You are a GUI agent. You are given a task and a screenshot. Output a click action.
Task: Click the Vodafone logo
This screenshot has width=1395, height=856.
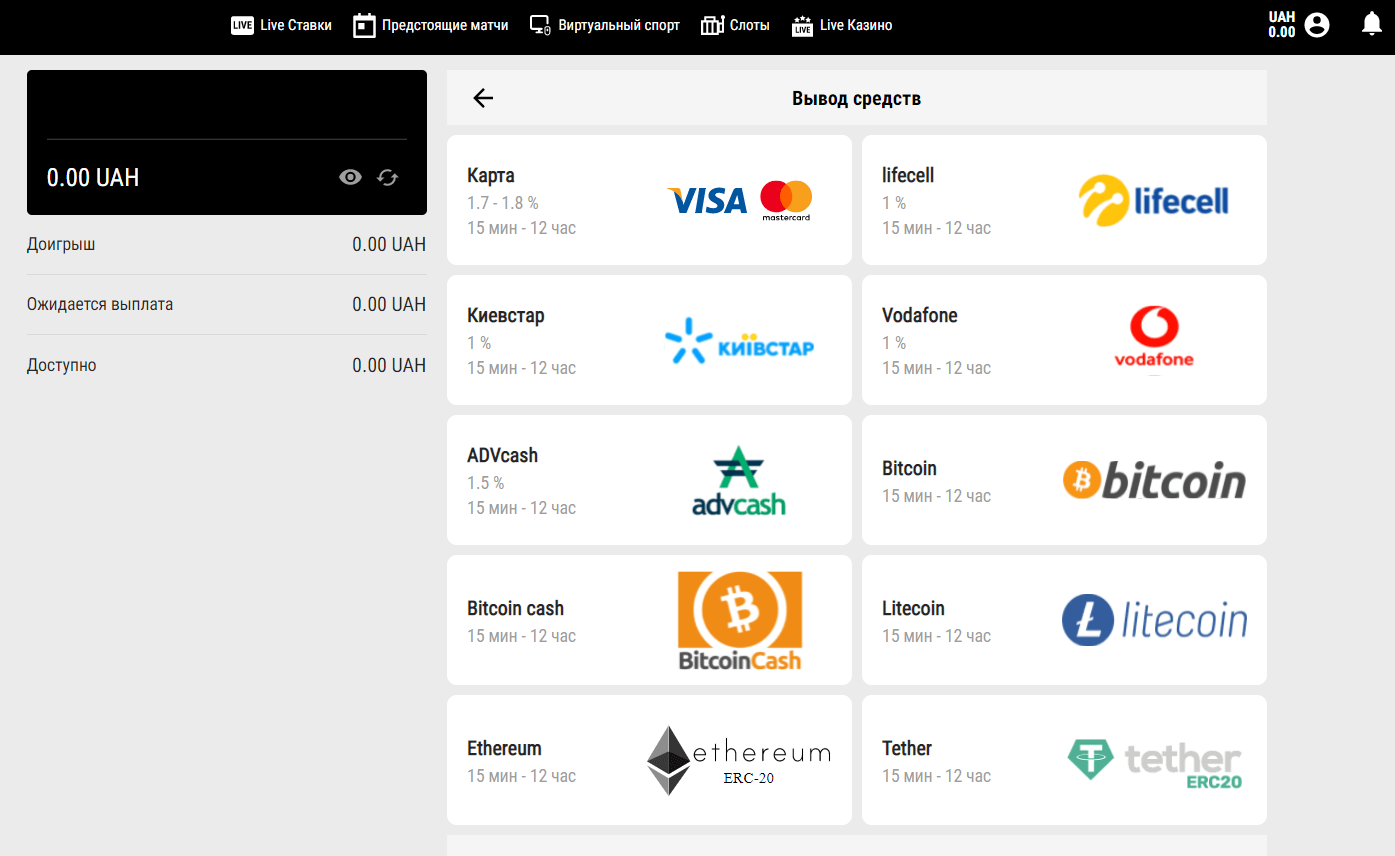pos(1153,340)
